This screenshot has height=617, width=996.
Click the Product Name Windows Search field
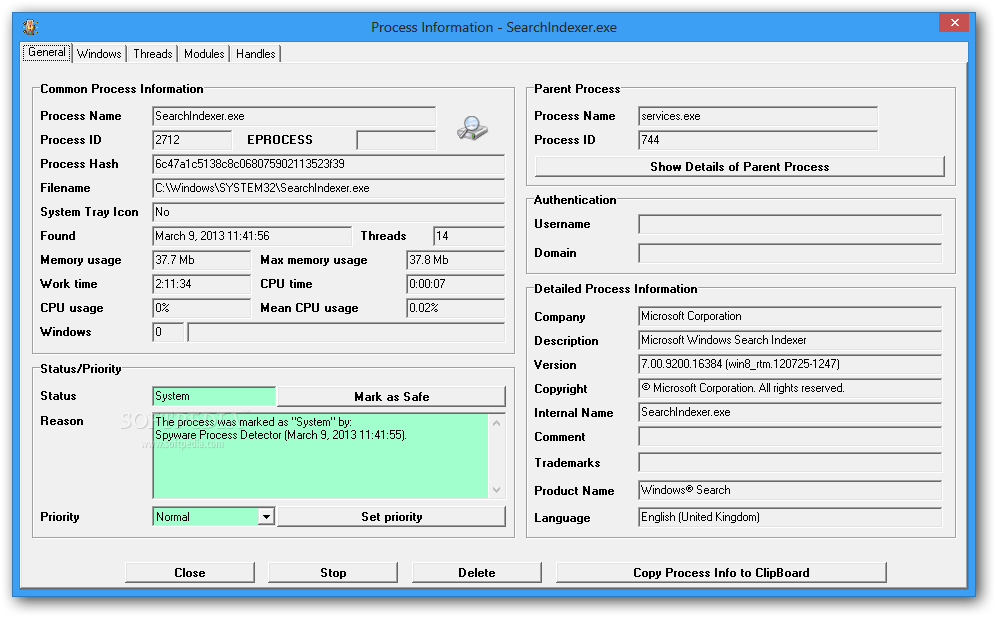point(790,490)
